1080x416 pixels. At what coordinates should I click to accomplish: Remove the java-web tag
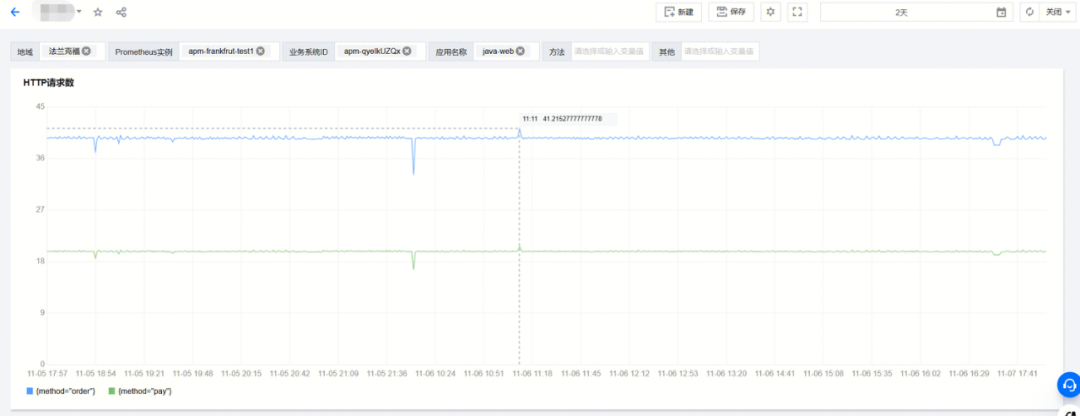[521, 51]
